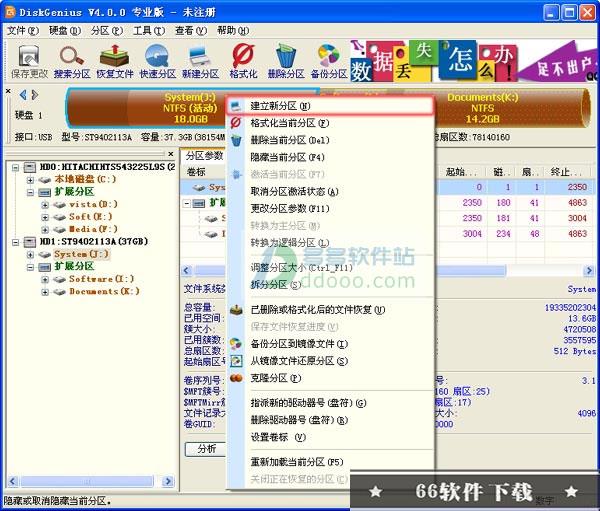Choose 转换为逻辑分区 menu entry
Screen dimensions: 600x511
click(330, 243)
